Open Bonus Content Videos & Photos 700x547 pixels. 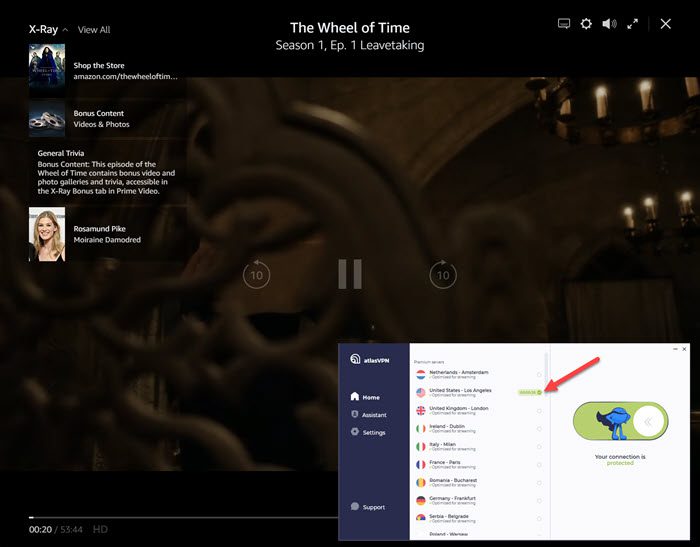pos(101,119)
